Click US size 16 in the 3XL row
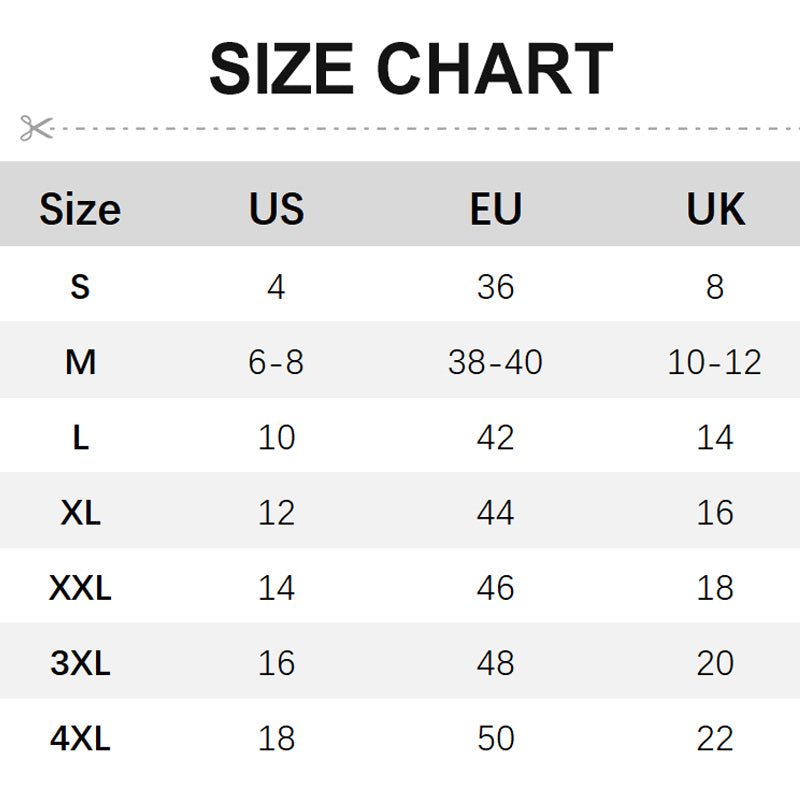800x800 pixels. point(276,663)
